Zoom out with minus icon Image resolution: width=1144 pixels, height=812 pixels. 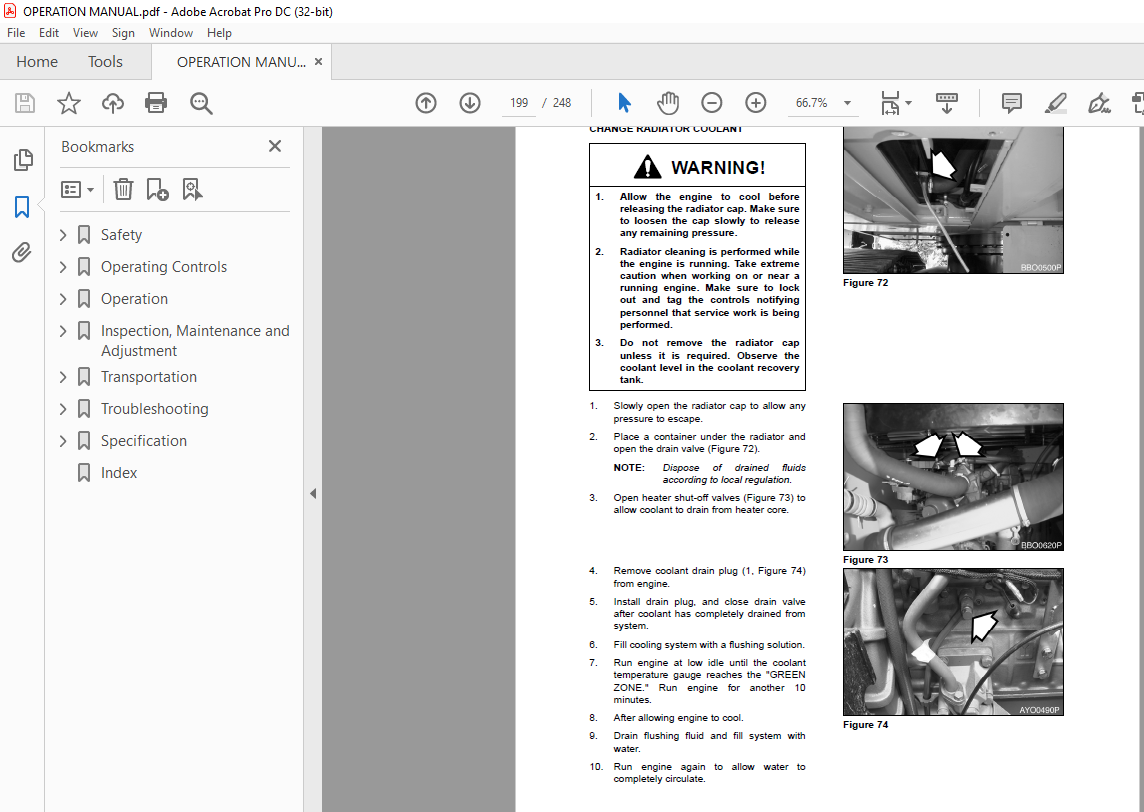pyautogui.click(x=711, y=103)
